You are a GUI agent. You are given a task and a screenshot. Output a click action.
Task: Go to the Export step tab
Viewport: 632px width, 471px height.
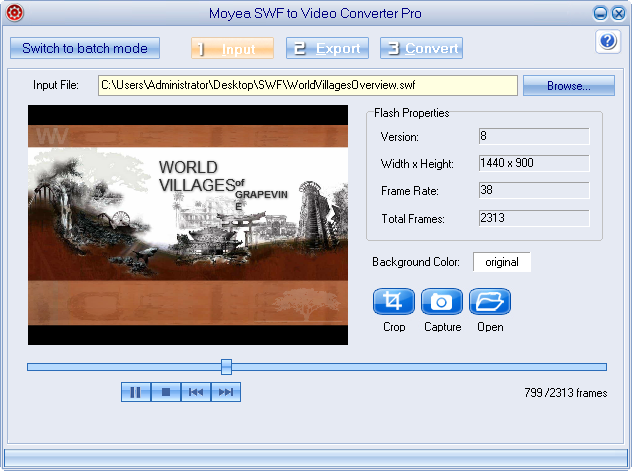(327, 48)
